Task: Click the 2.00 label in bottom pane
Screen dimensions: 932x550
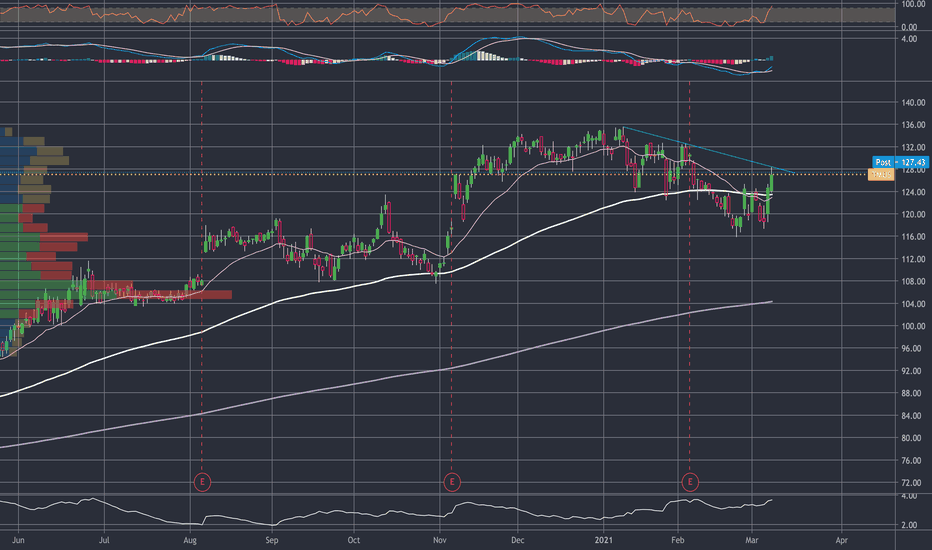Action: (x=909, y=525)
